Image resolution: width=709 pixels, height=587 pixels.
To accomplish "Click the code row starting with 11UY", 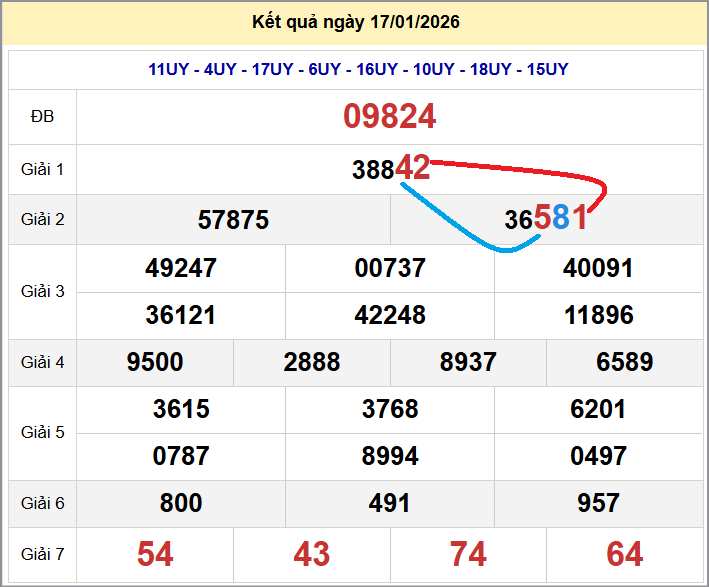I will [358, 69].
